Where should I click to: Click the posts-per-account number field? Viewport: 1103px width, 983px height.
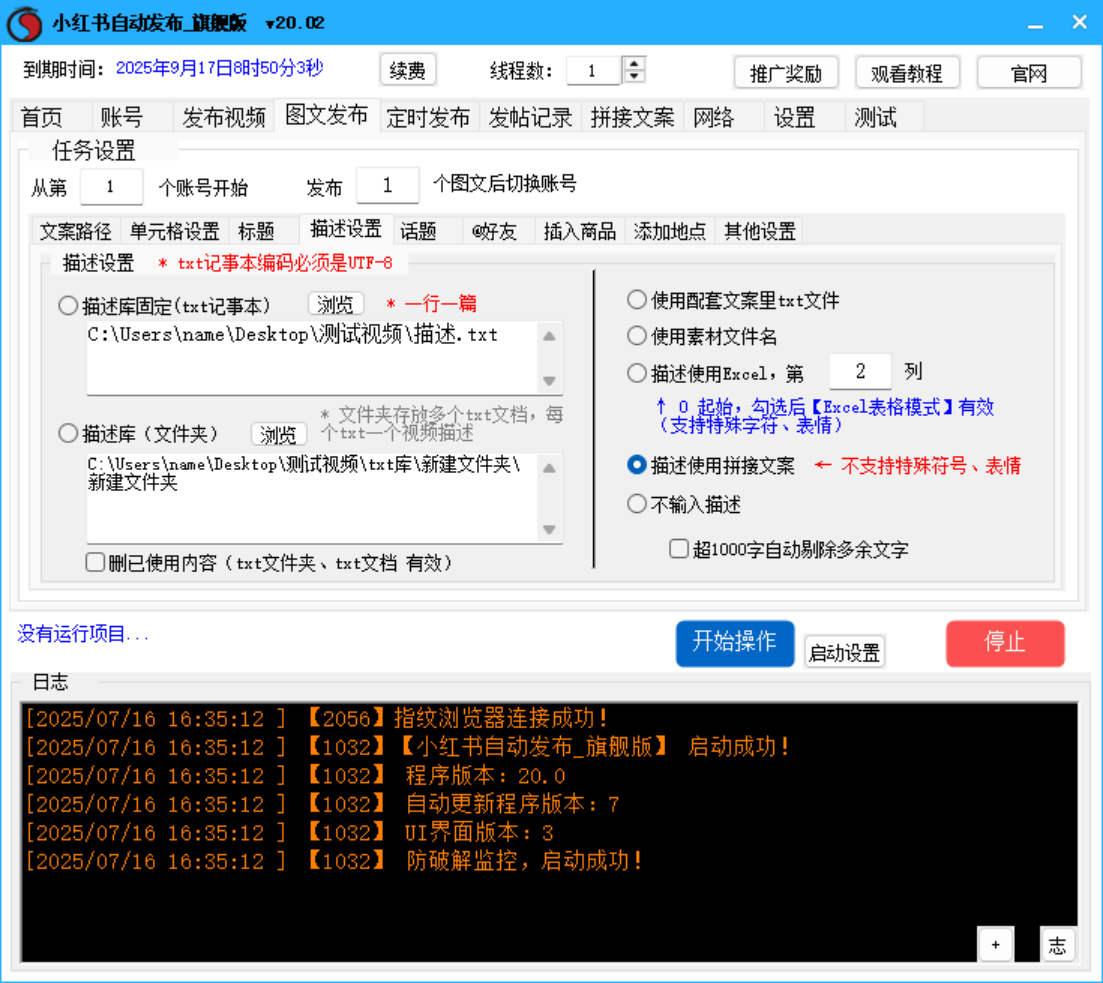point(388,185)
